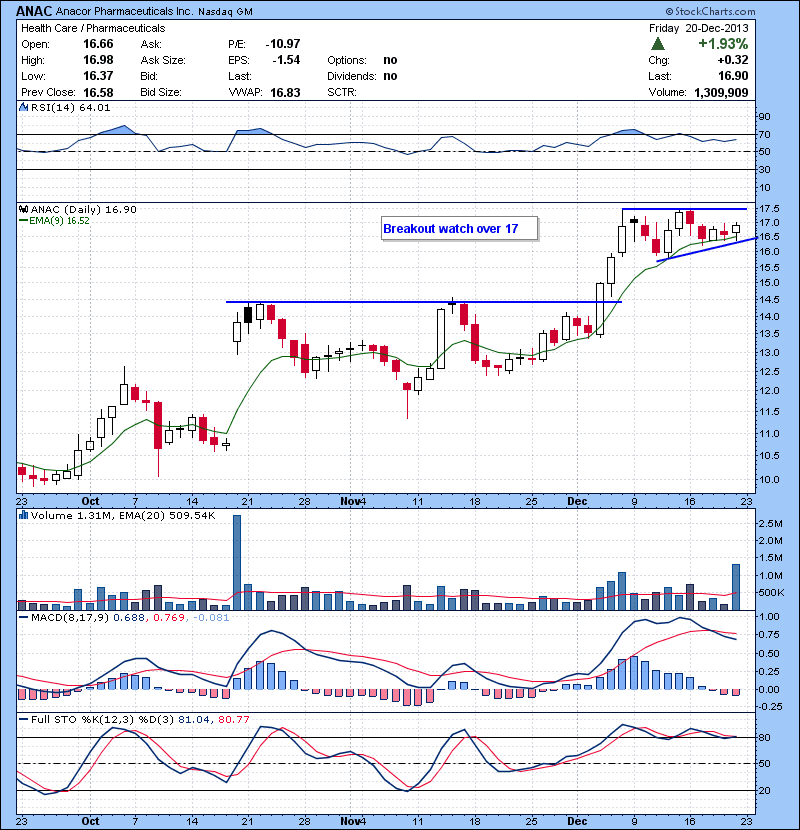
Task: Click the VWAP value 16.83
Action: point(285,92)
